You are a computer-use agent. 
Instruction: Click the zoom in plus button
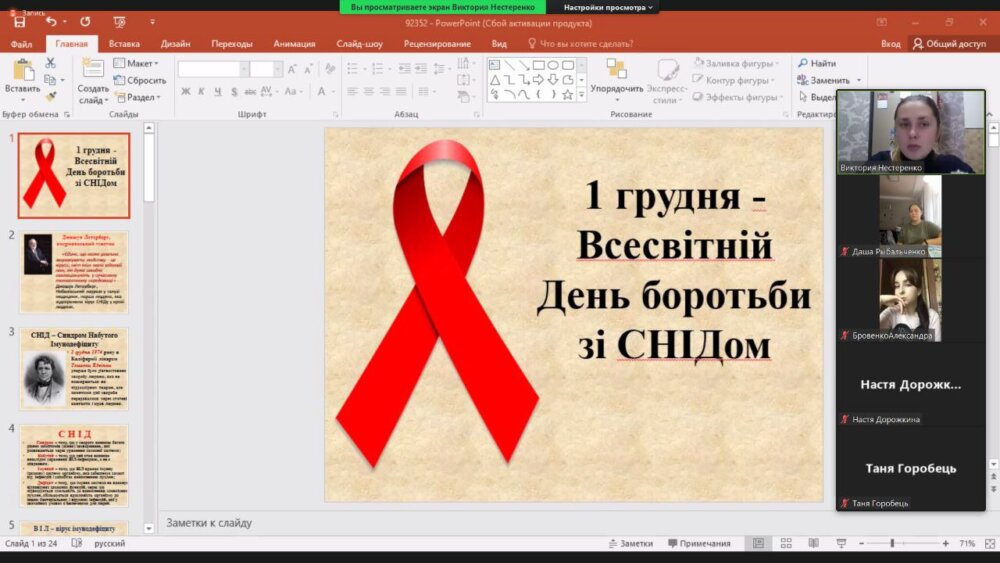(945, 543)
